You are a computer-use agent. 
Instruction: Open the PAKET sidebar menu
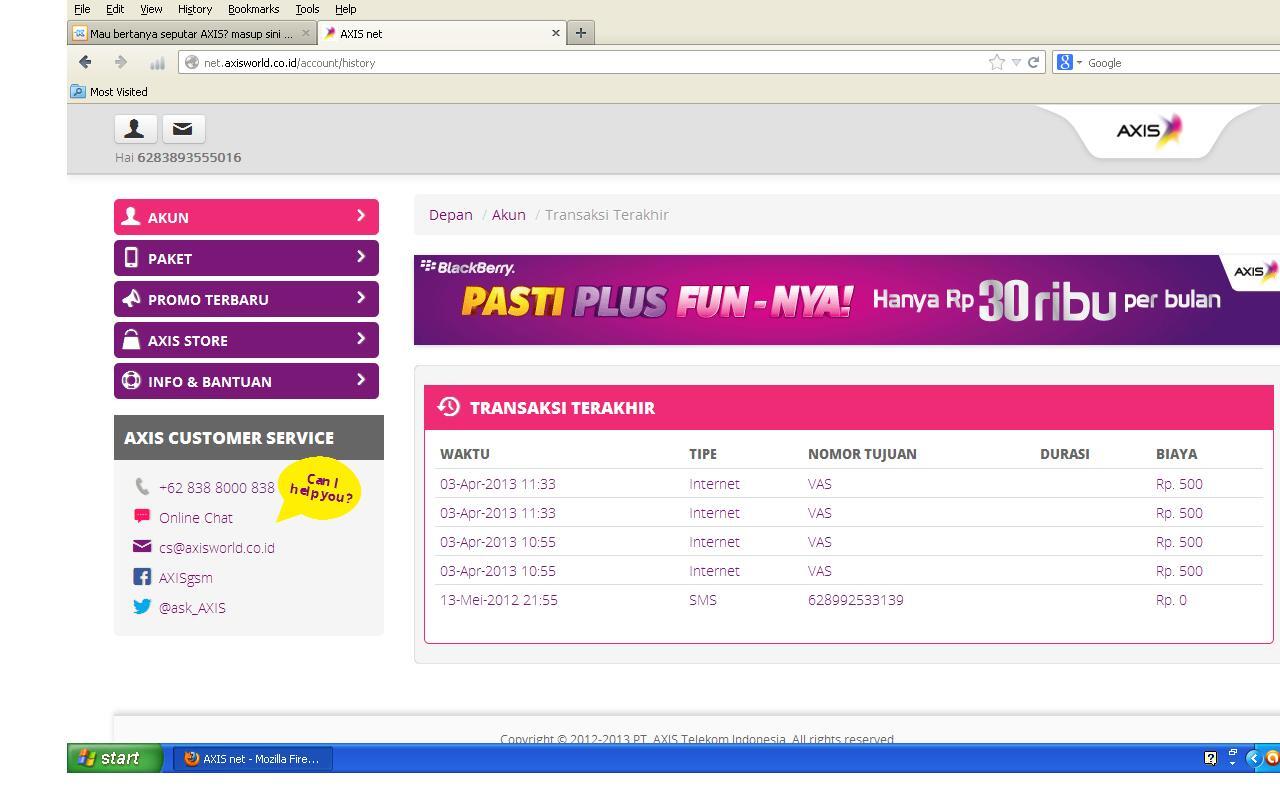click(246, 258)
